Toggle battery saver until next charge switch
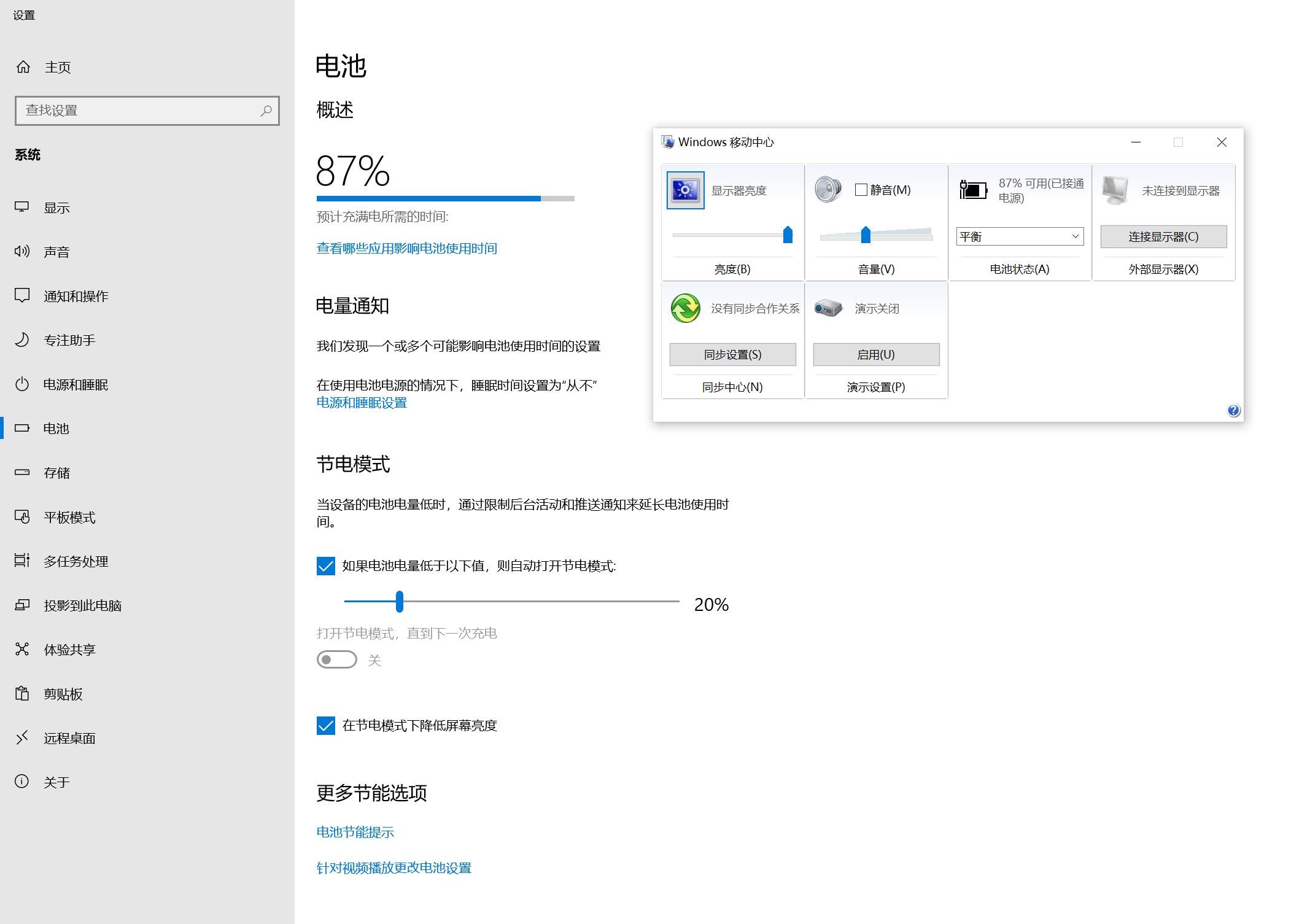The width and height of the screenshot is (1302, 924). (336, 659)
